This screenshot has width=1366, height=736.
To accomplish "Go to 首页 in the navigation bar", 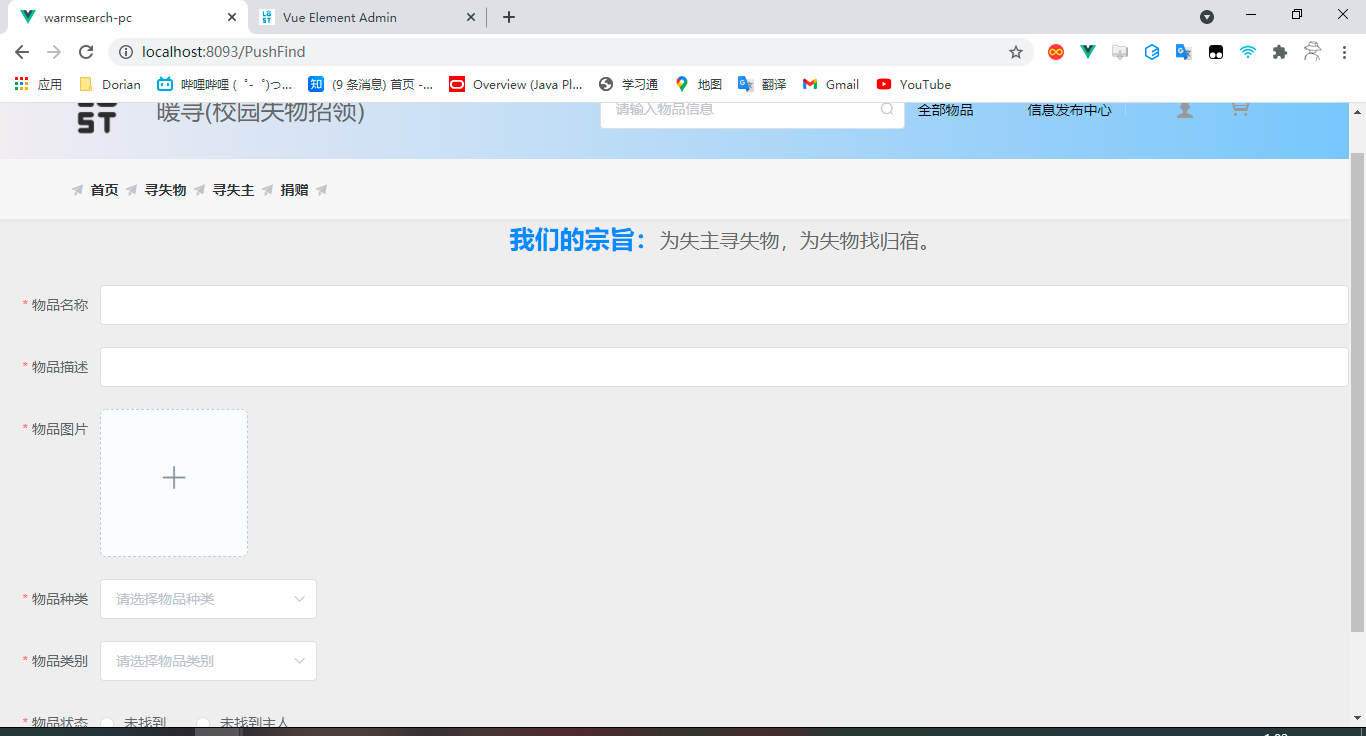I will (104, 190).
